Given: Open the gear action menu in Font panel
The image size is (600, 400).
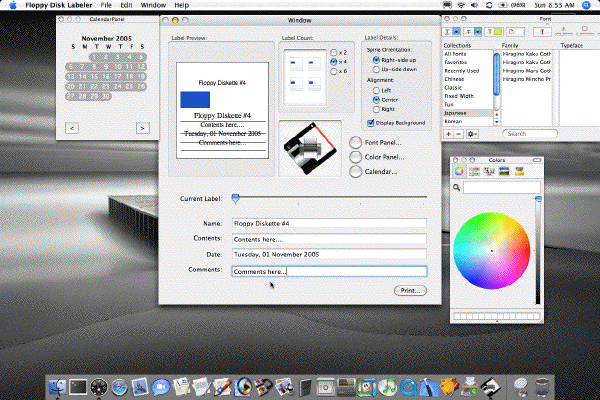Looking at the screenshot, I should [x=472, y=134].
